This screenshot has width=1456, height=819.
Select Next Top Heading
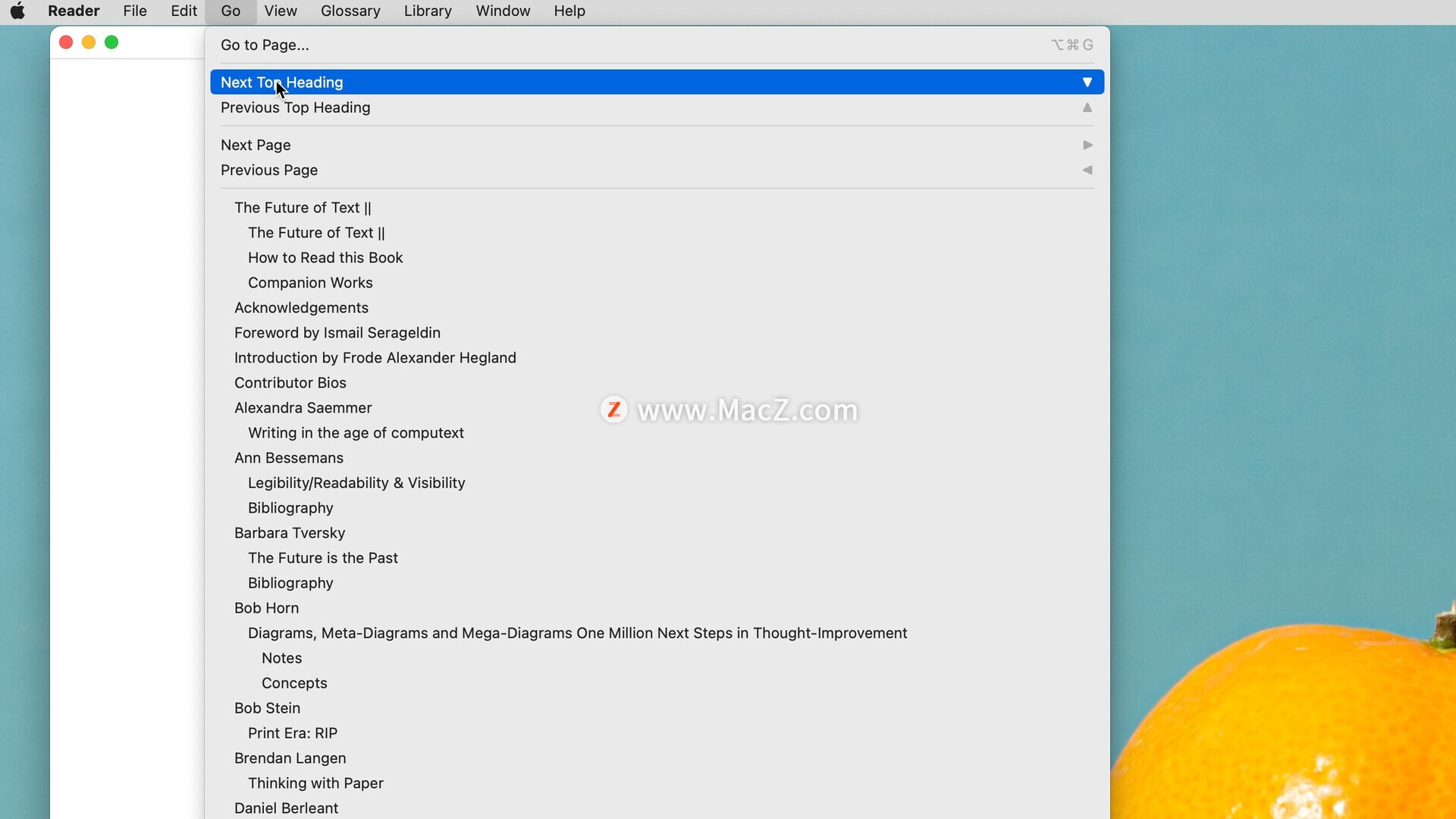click(x=657, y=82)
